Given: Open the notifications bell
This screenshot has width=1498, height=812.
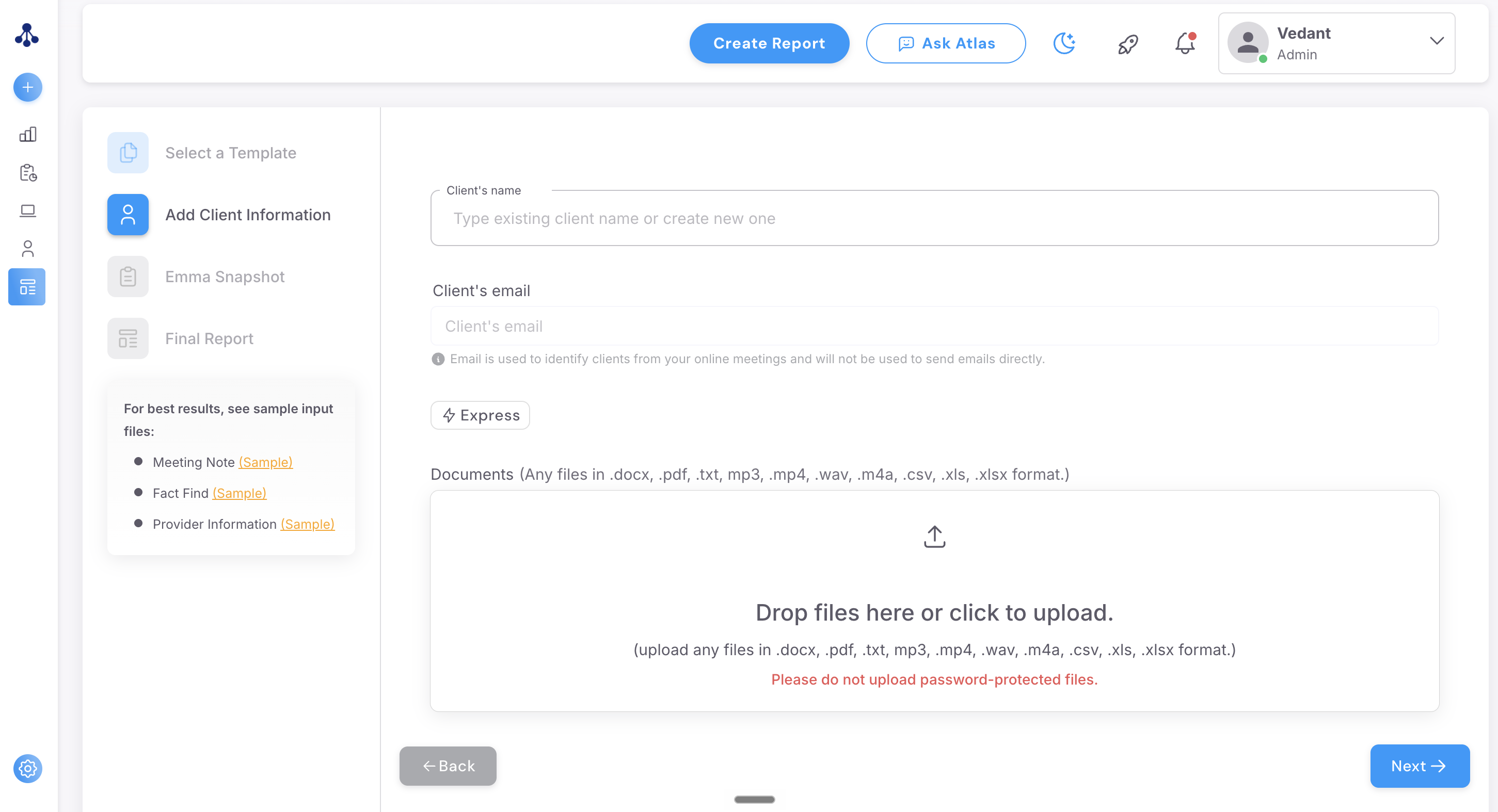Looking at the screenshot, I should pos(1185,44).
